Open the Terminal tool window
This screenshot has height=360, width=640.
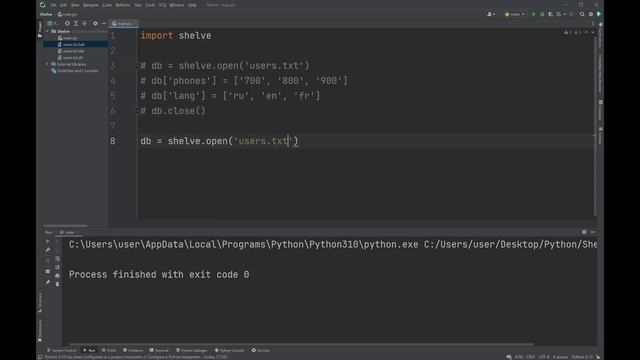tap(159, 350)
